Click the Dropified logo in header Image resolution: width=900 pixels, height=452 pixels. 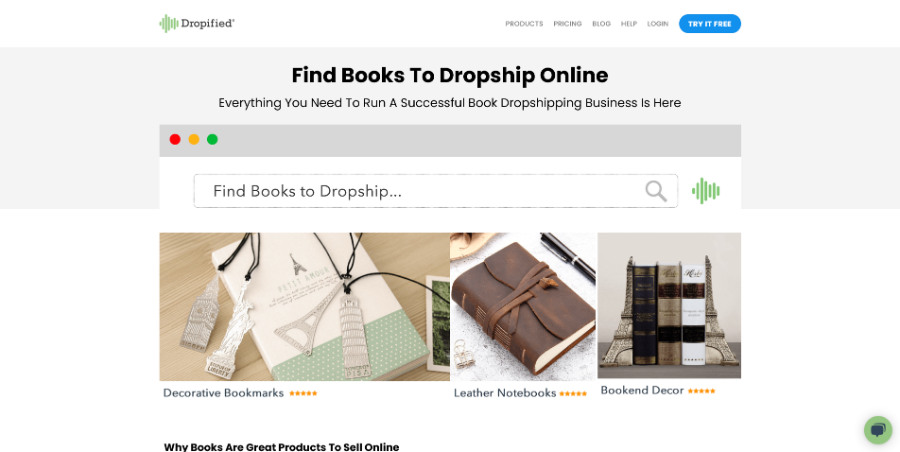[197, 24]
